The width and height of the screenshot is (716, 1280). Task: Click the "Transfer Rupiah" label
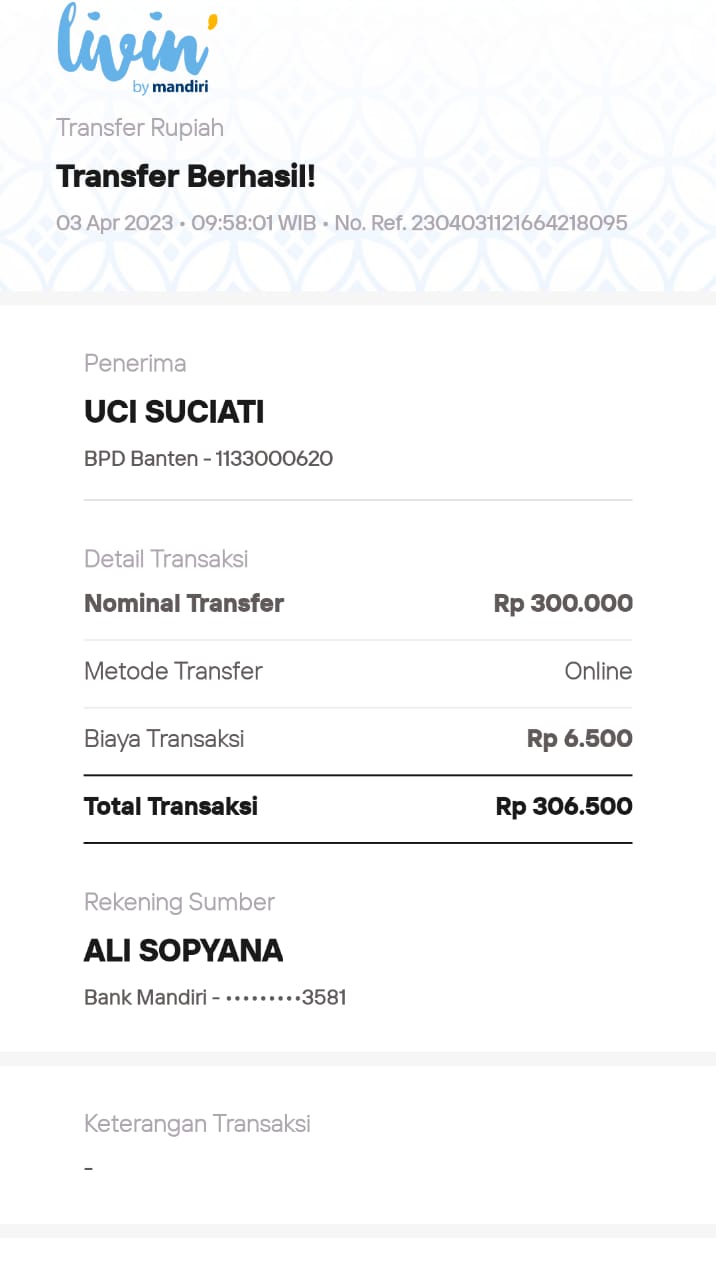tap(140, 128)
